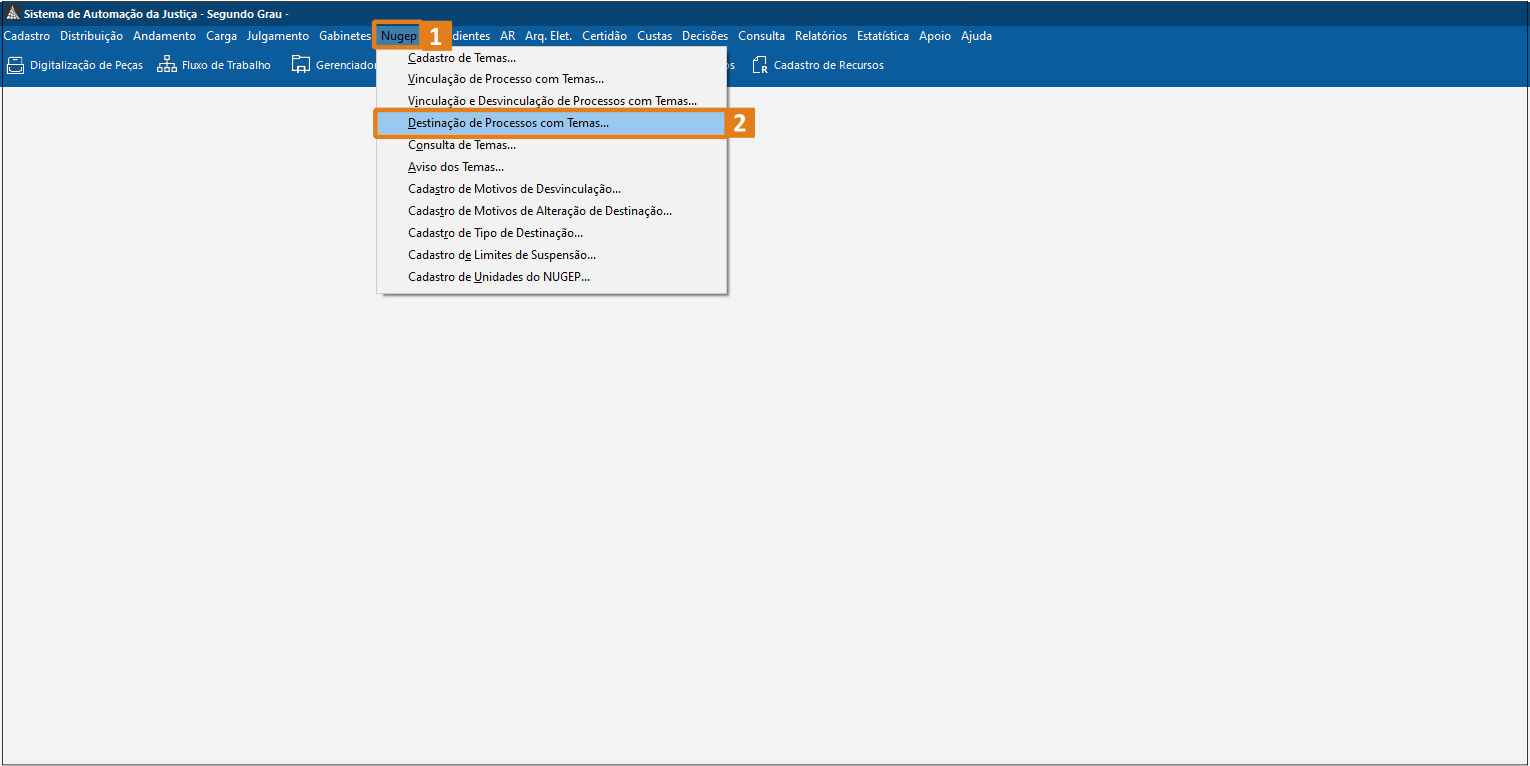Open Consulta de Temas entry
Viewport: 1530px width, 766px height.
click(462, 145)
